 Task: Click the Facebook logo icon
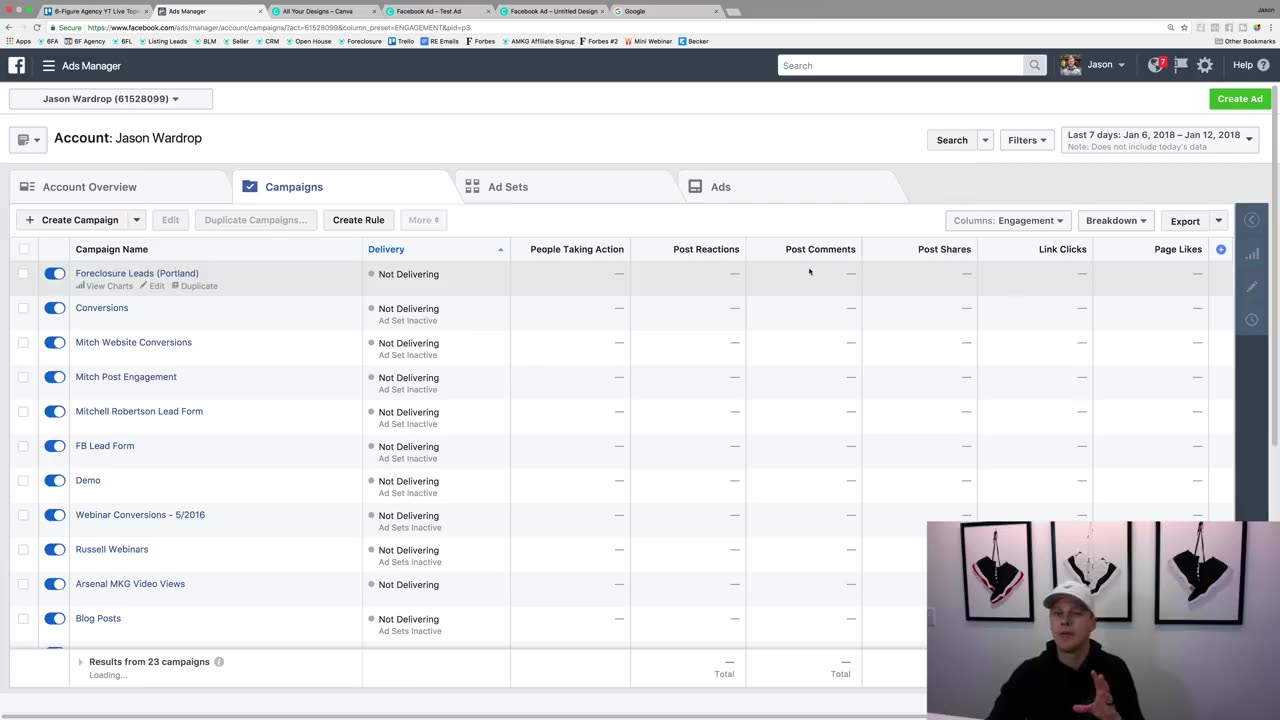click(17, 65)
